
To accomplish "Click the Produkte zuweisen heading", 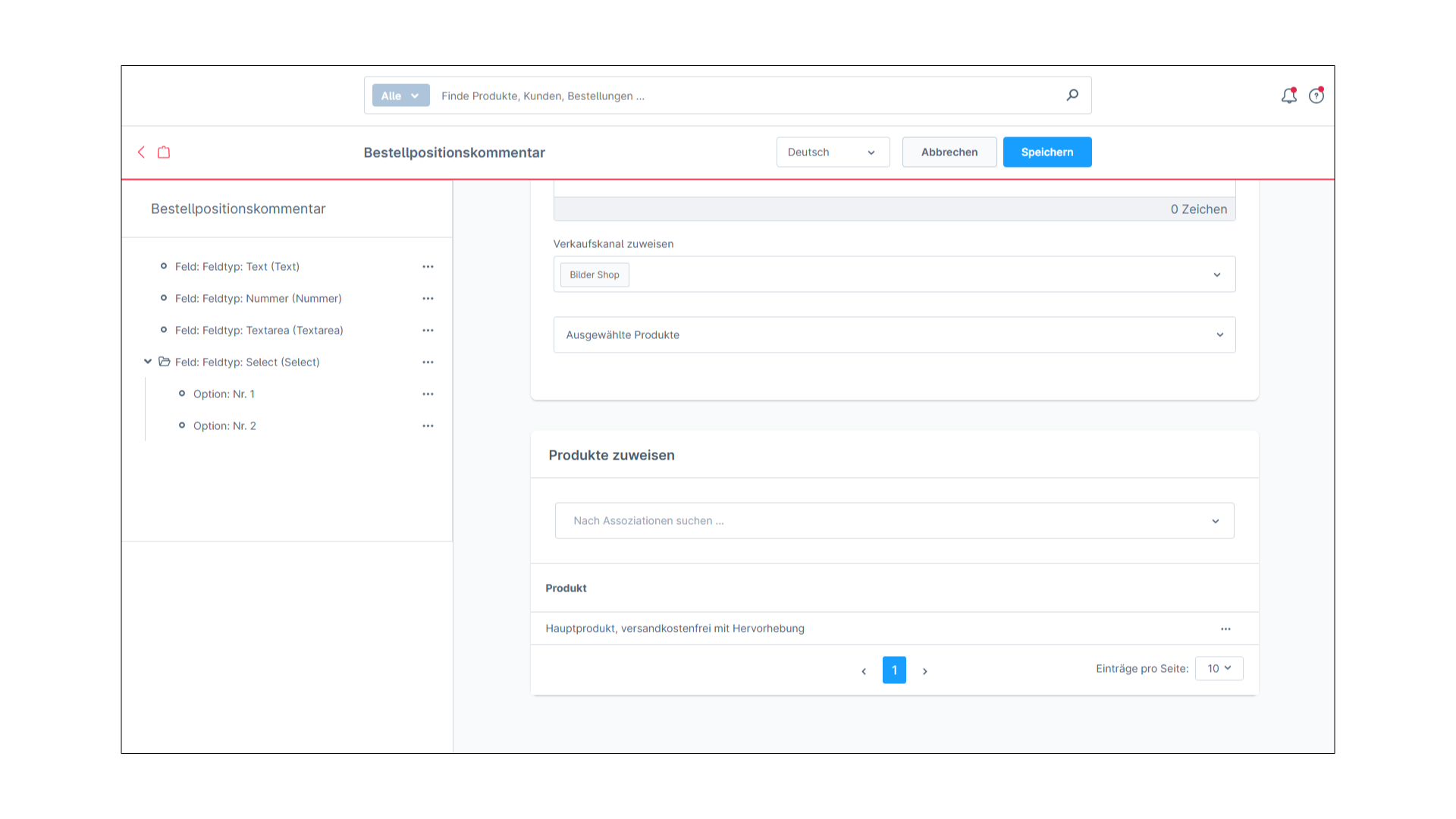I will [x=611, y=455].
